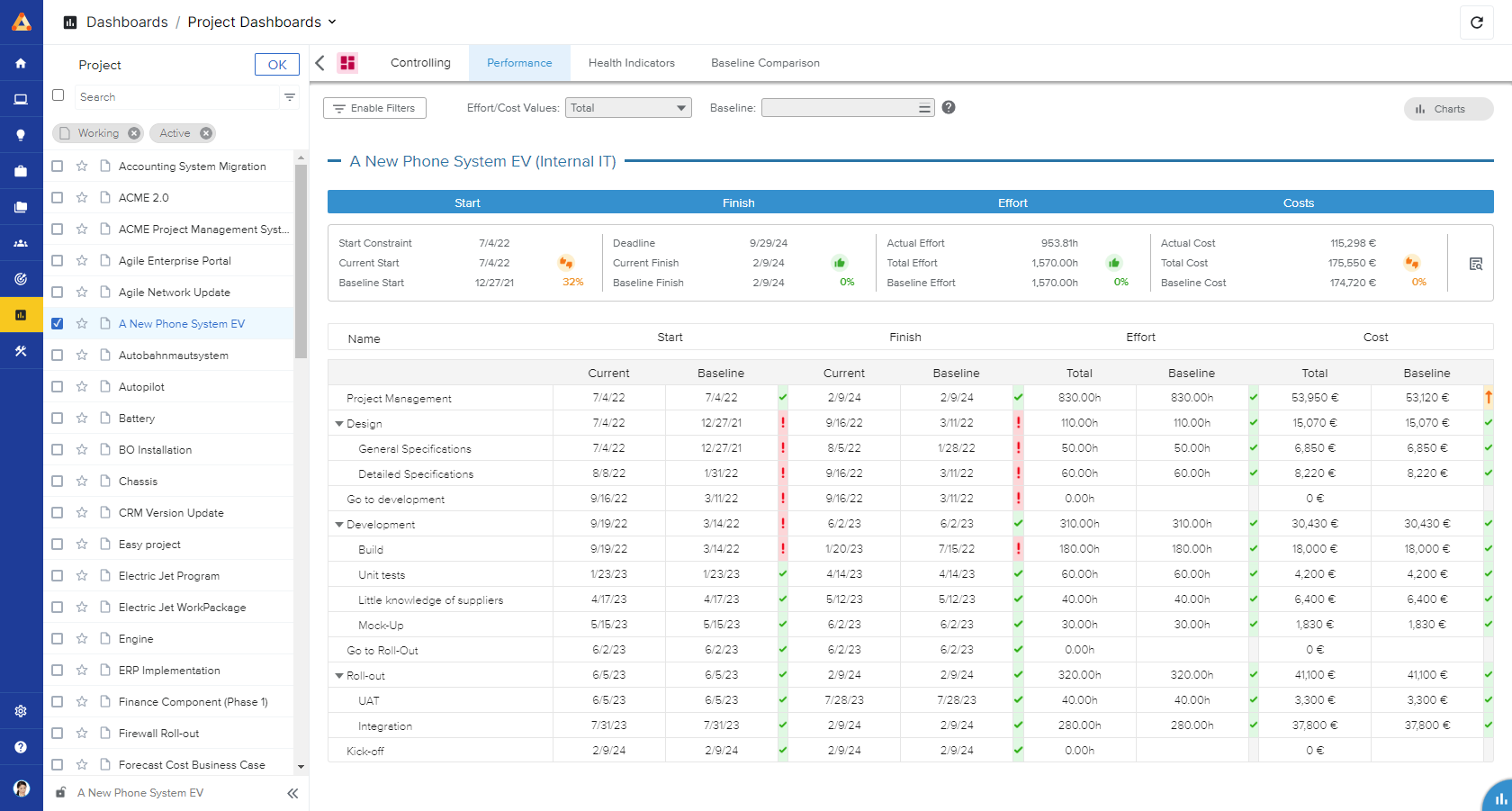The image size is (1512, 811).
Task: Open the Effort/Cost Values dropdown
Action: tap(628, 107)
